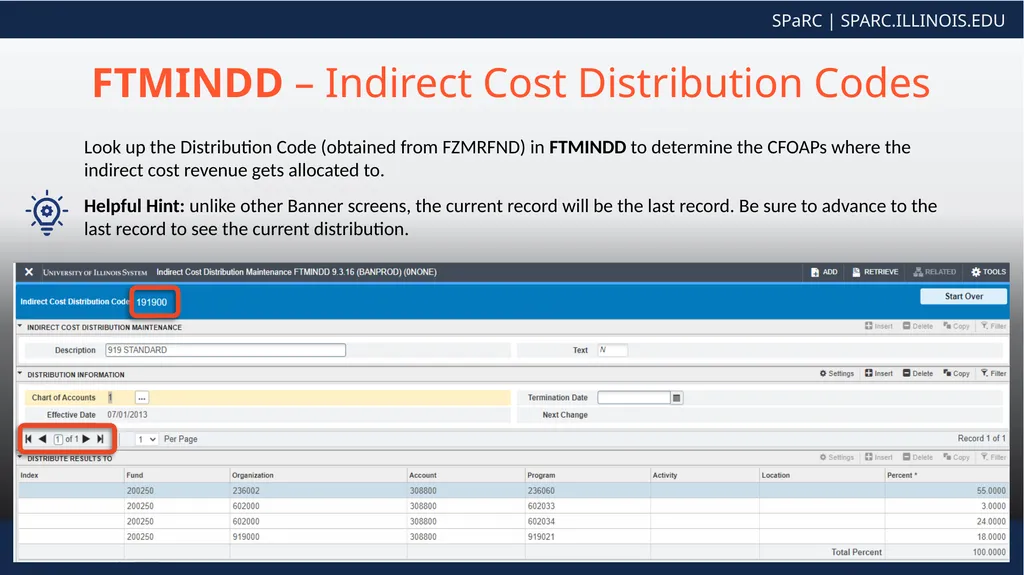Go to the first record
Viewport: 1024px width, 575px height.
click(x=29, y=439)
